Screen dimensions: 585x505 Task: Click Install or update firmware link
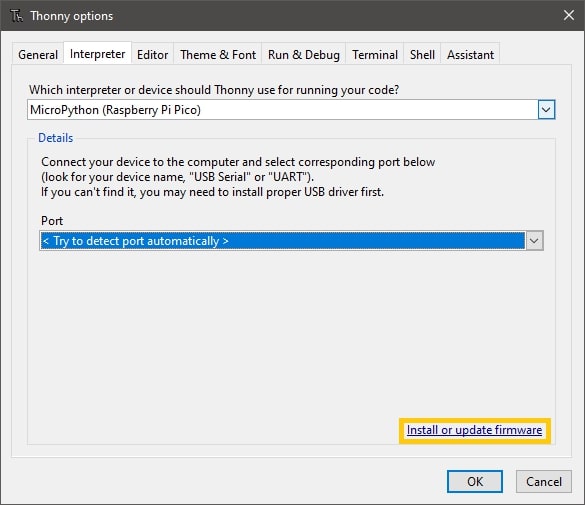pyautogui.click(x=474, y=430)
